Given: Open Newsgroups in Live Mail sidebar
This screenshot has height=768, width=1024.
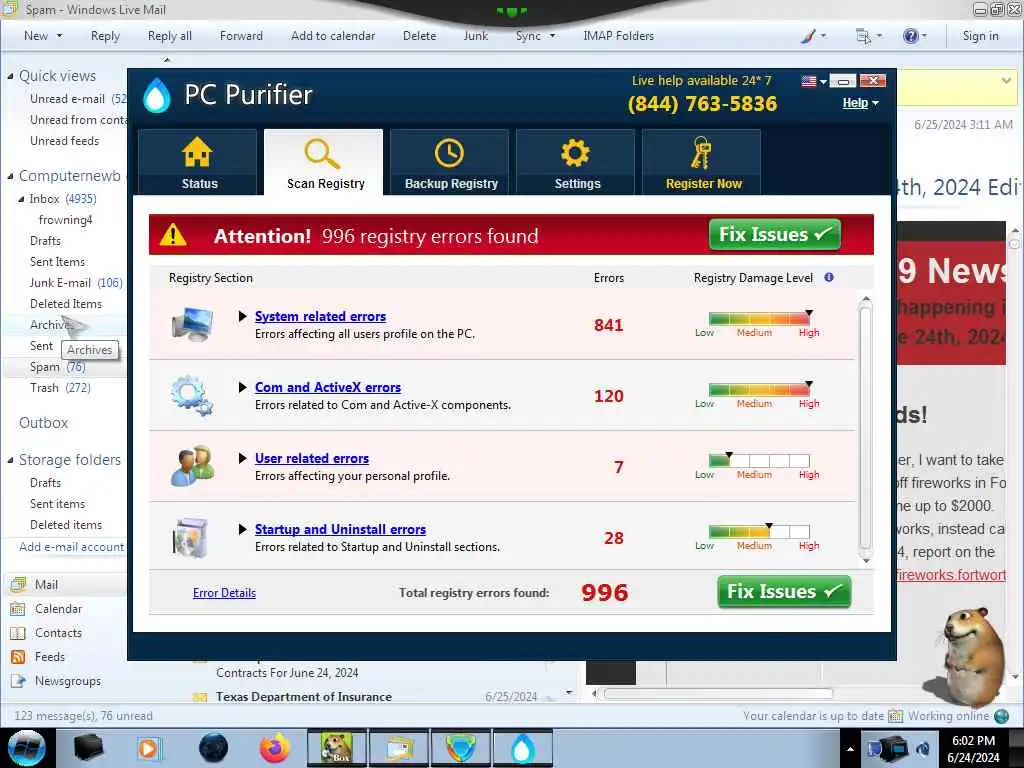Looking at the screenshot, I should [x=56, y=681].
